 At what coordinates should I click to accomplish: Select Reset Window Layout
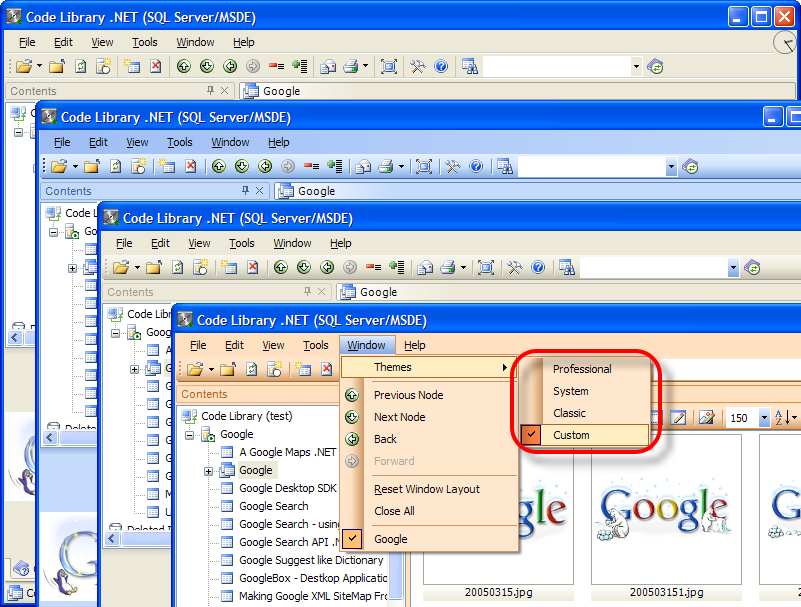(x=429, y=489)
